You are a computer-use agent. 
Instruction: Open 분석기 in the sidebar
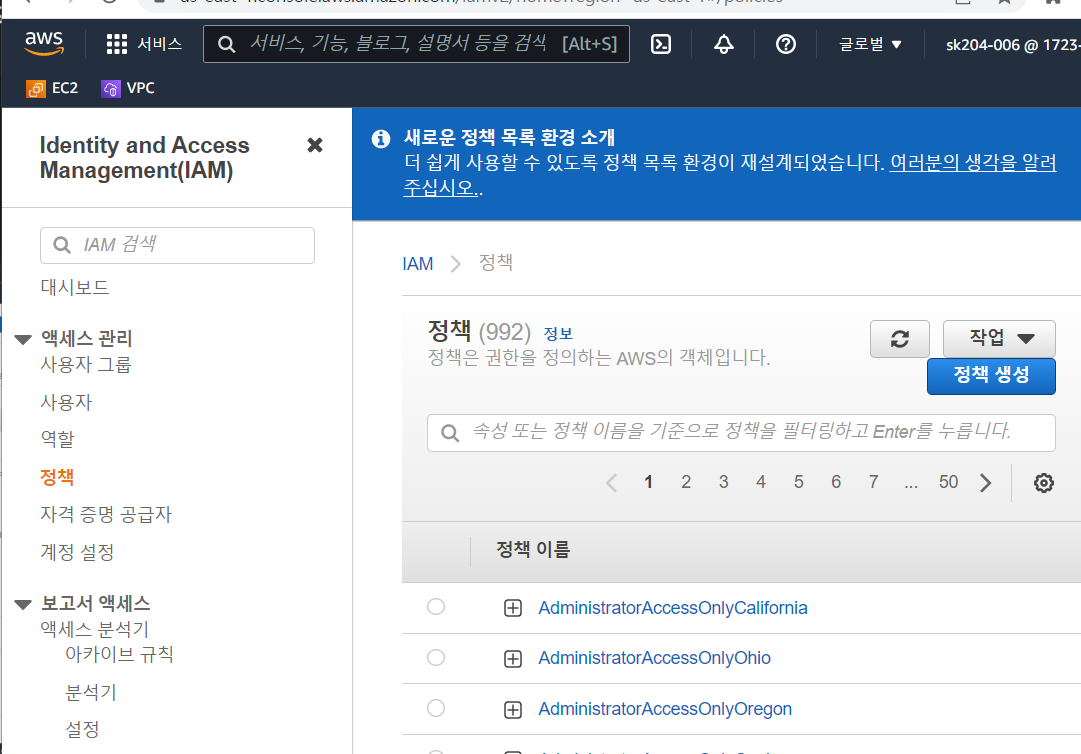click(x=90, y=691)
